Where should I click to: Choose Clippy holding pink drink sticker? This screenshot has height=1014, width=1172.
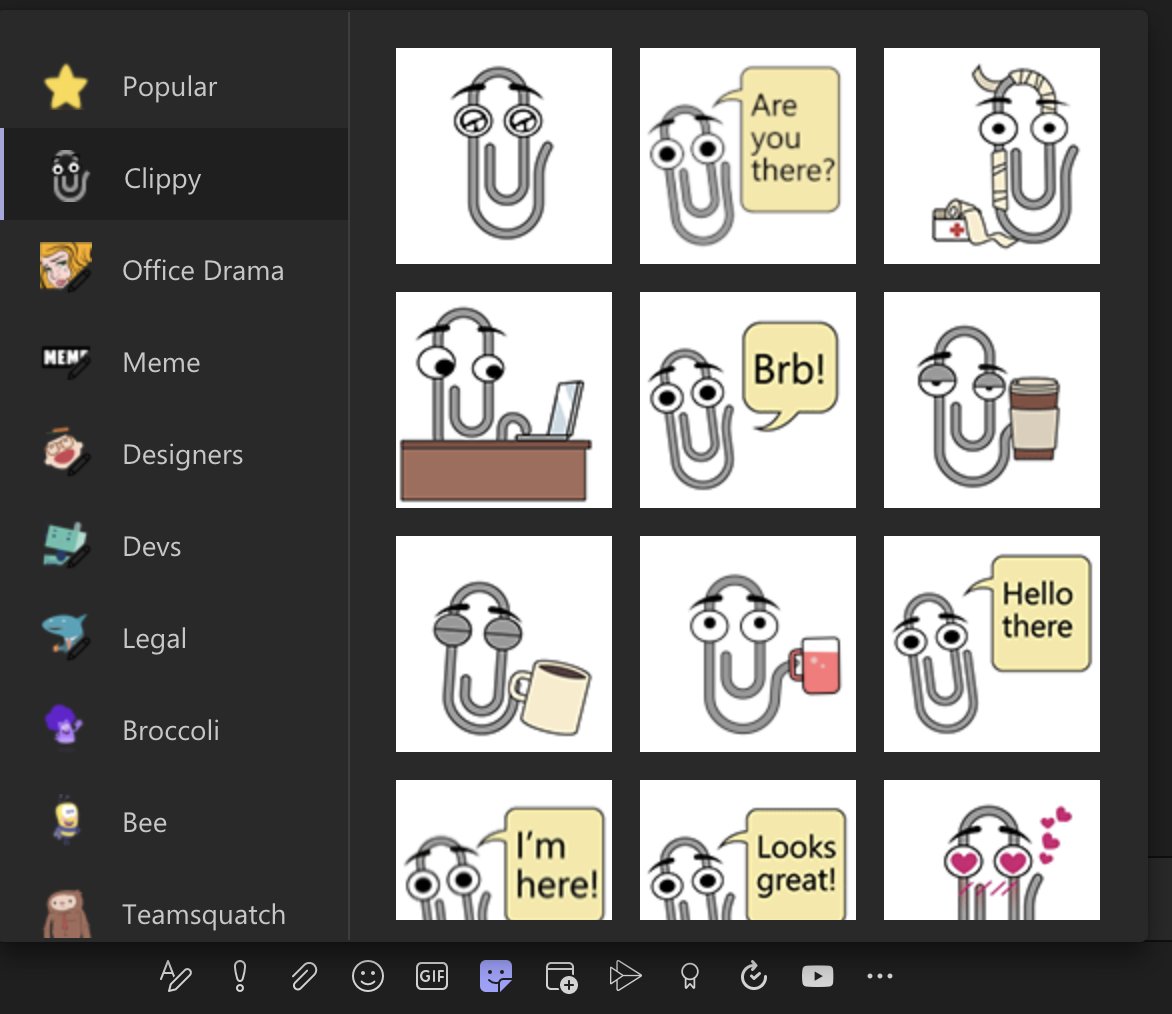pyautogui.click(x=747, y=644)
